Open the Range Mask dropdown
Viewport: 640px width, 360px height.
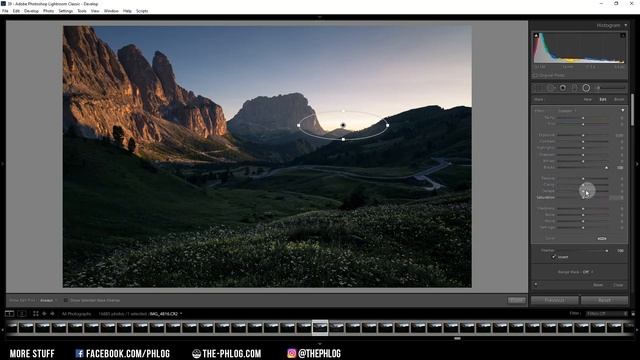[x=588, y=272]
